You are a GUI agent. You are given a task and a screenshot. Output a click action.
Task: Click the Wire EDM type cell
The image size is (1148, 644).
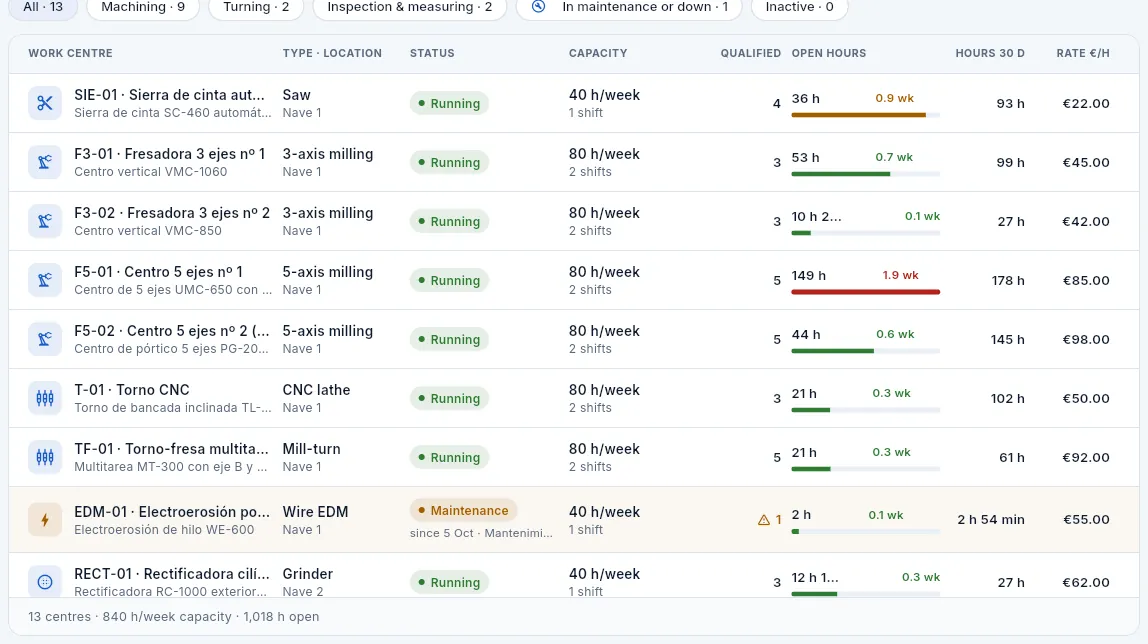tap(316, 512)
